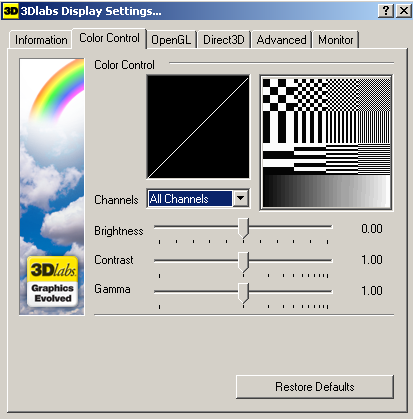The height and width of the screenshot is (419, 413).
Task: Click the gamma curve graph preview
Action: pos(198,127)
